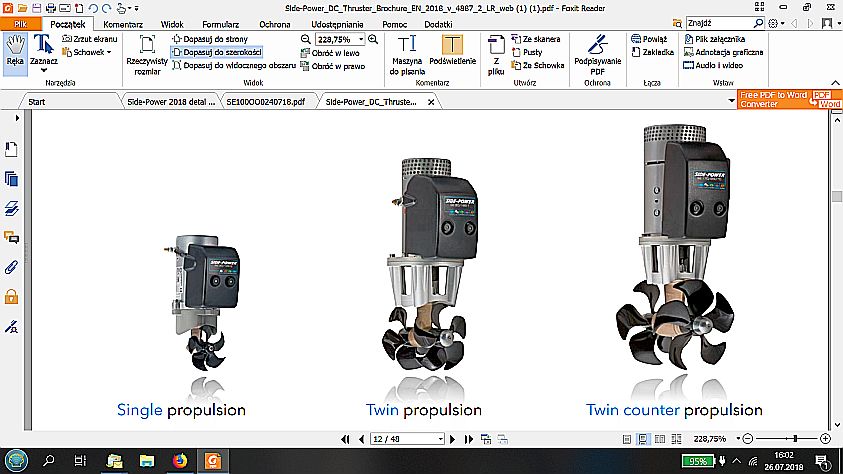843x474 pixels.
Task: Enable continuous page view mode
Action: click(x=643, y=439)
